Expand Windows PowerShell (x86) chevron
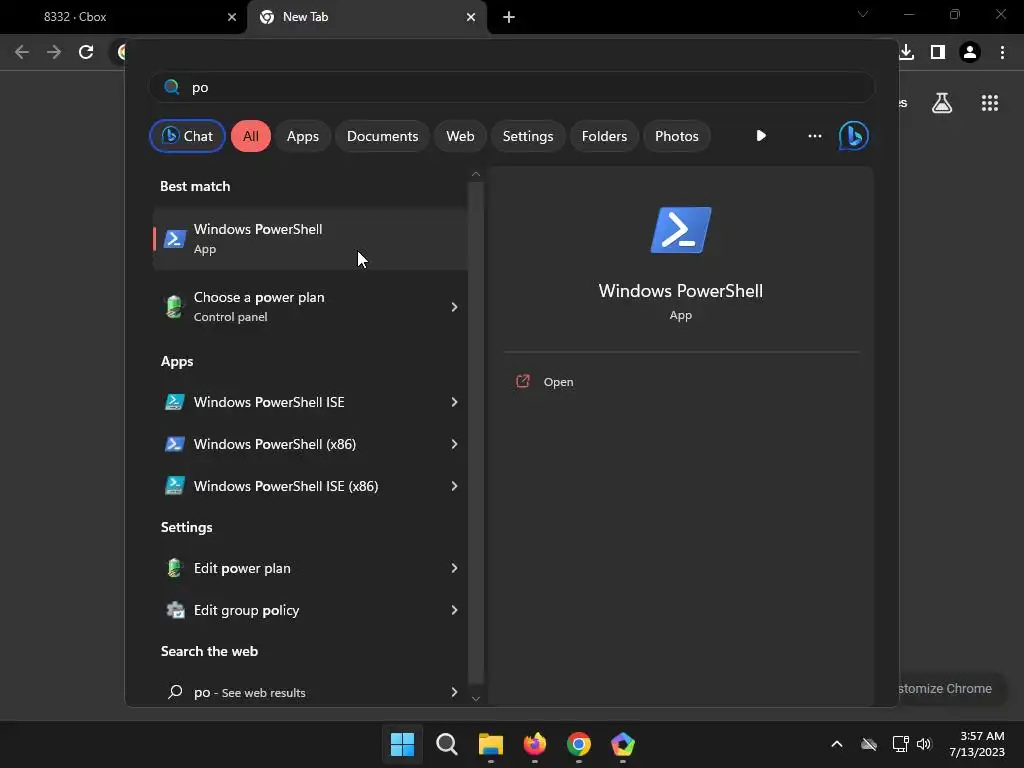Image resolution: width=1024 pixels, height=768 pixels. pos(454,444)
